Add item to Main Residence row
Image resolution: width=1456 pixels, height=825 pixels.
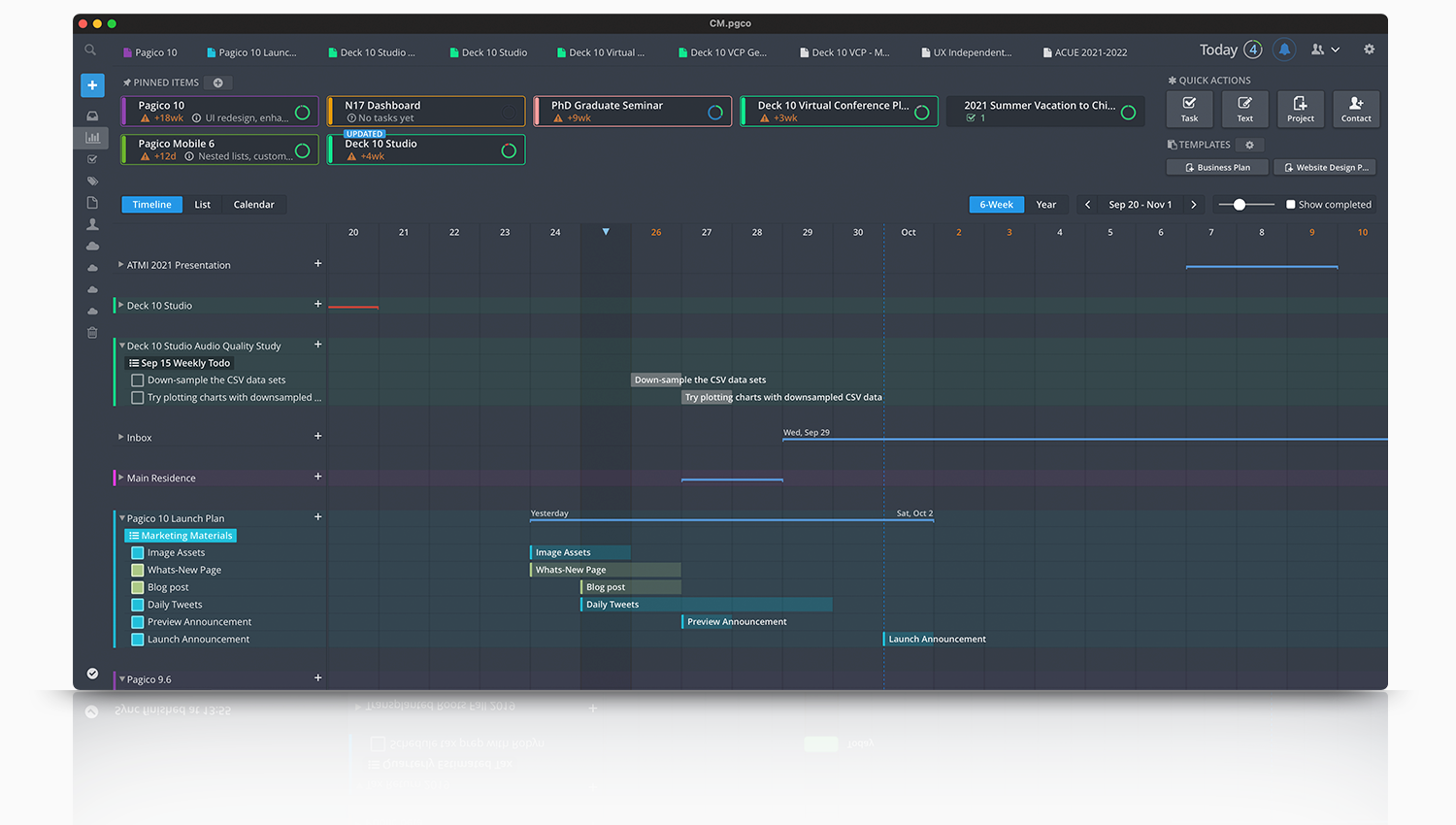(317, 477)
